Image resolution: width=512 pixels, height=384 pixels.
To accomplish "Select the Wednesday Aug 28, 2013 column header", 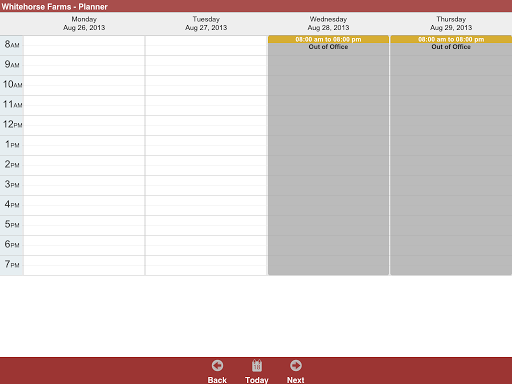I will (x=328, y=23).
